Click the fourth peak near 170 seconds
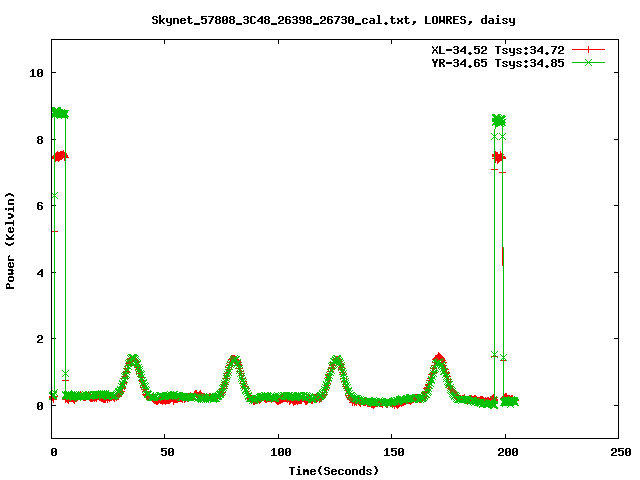 point(439,359)
